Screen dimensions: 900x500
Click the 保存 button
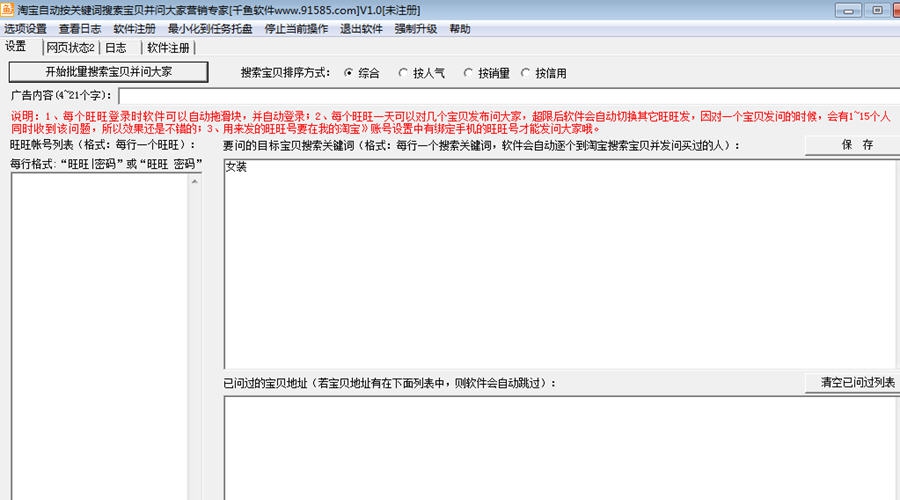coord(852,145)
